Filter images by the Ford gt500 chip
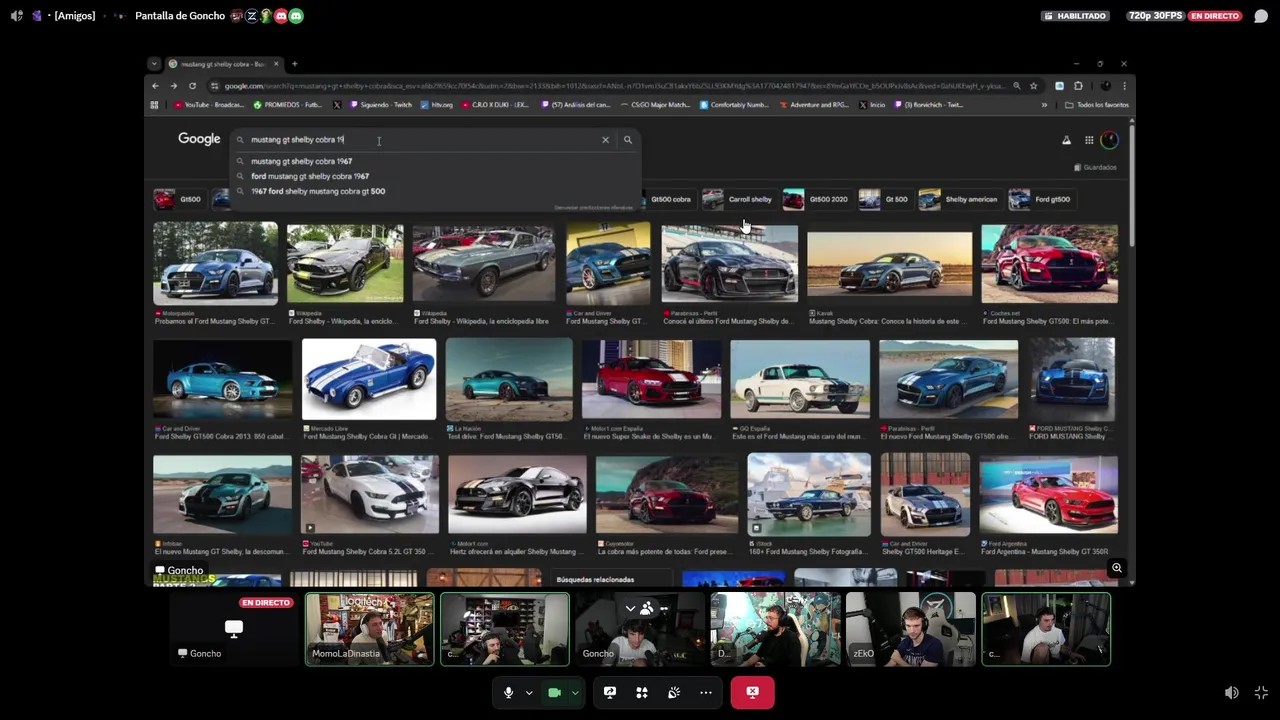This screenshot has width=1280, height=720. coord(1041,199)
